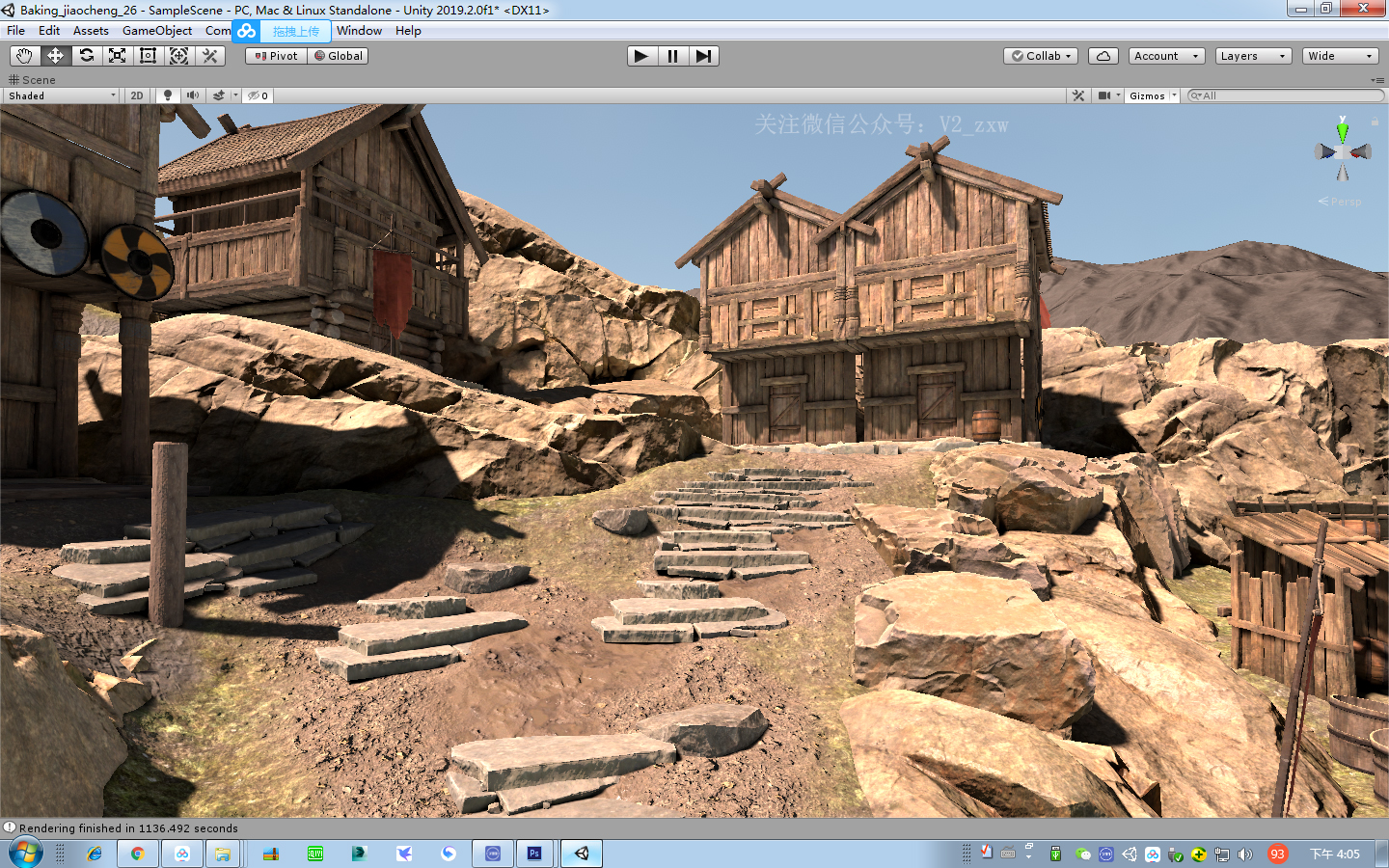The width and height of the screenshot is (1389, 868).
Task: Click the cloud services icon
Action: click(1103, 56)
